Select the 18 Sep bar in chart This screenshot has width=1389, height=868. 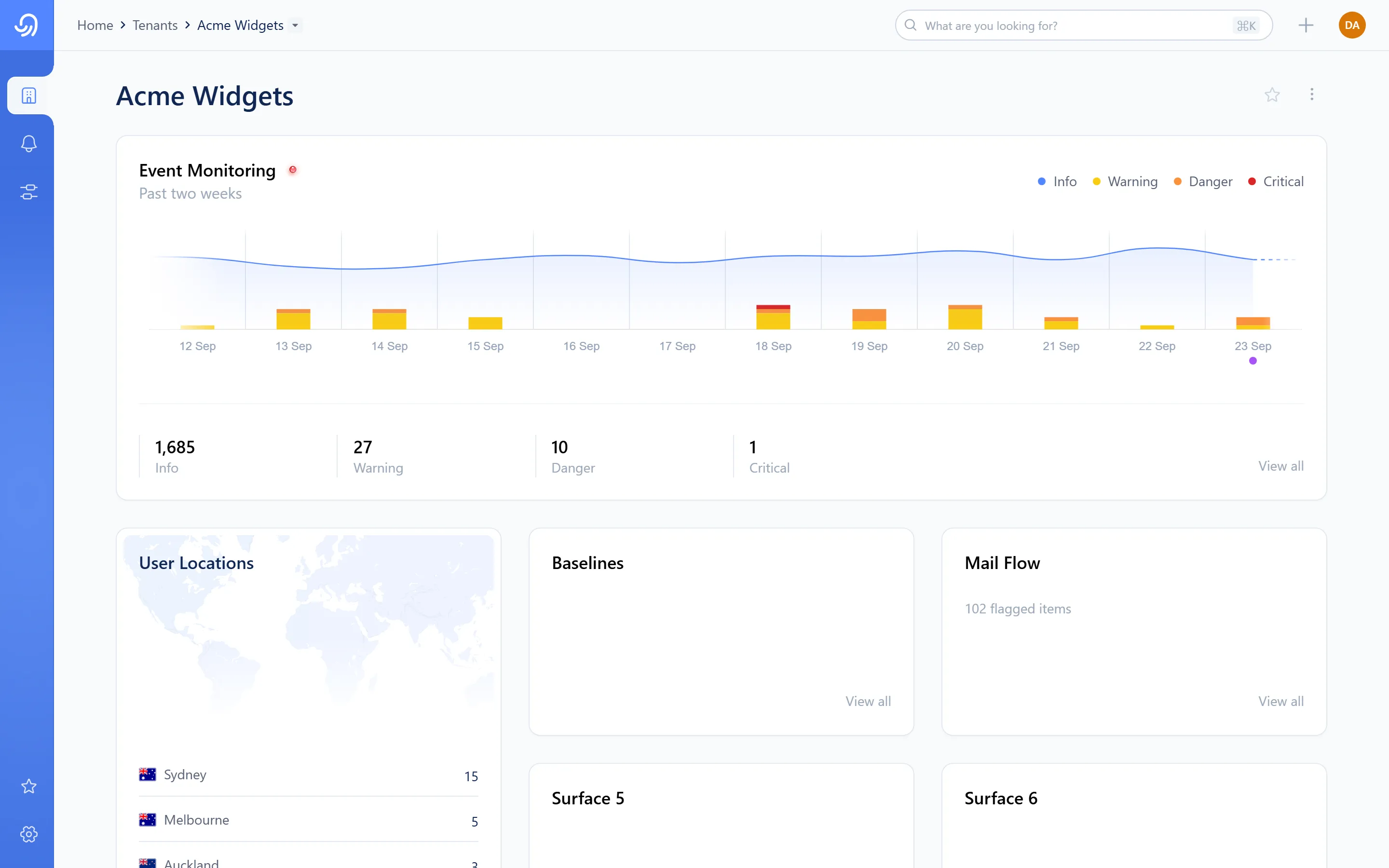(773, 317)
